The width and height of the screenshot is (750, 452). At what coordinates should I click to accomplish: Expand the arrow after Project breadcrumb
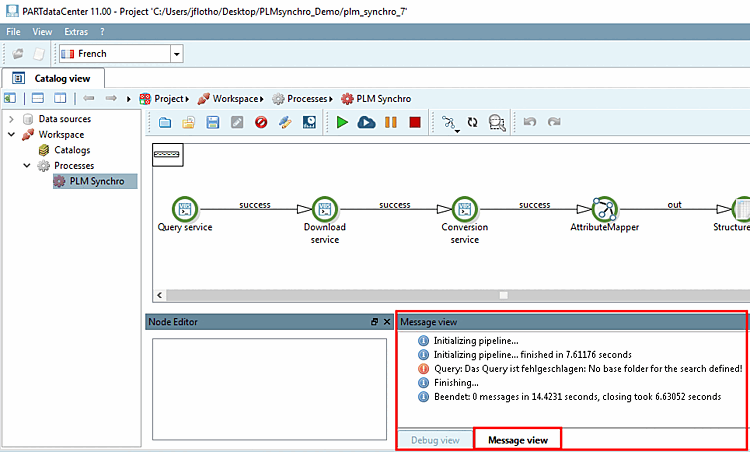point(187,99)
